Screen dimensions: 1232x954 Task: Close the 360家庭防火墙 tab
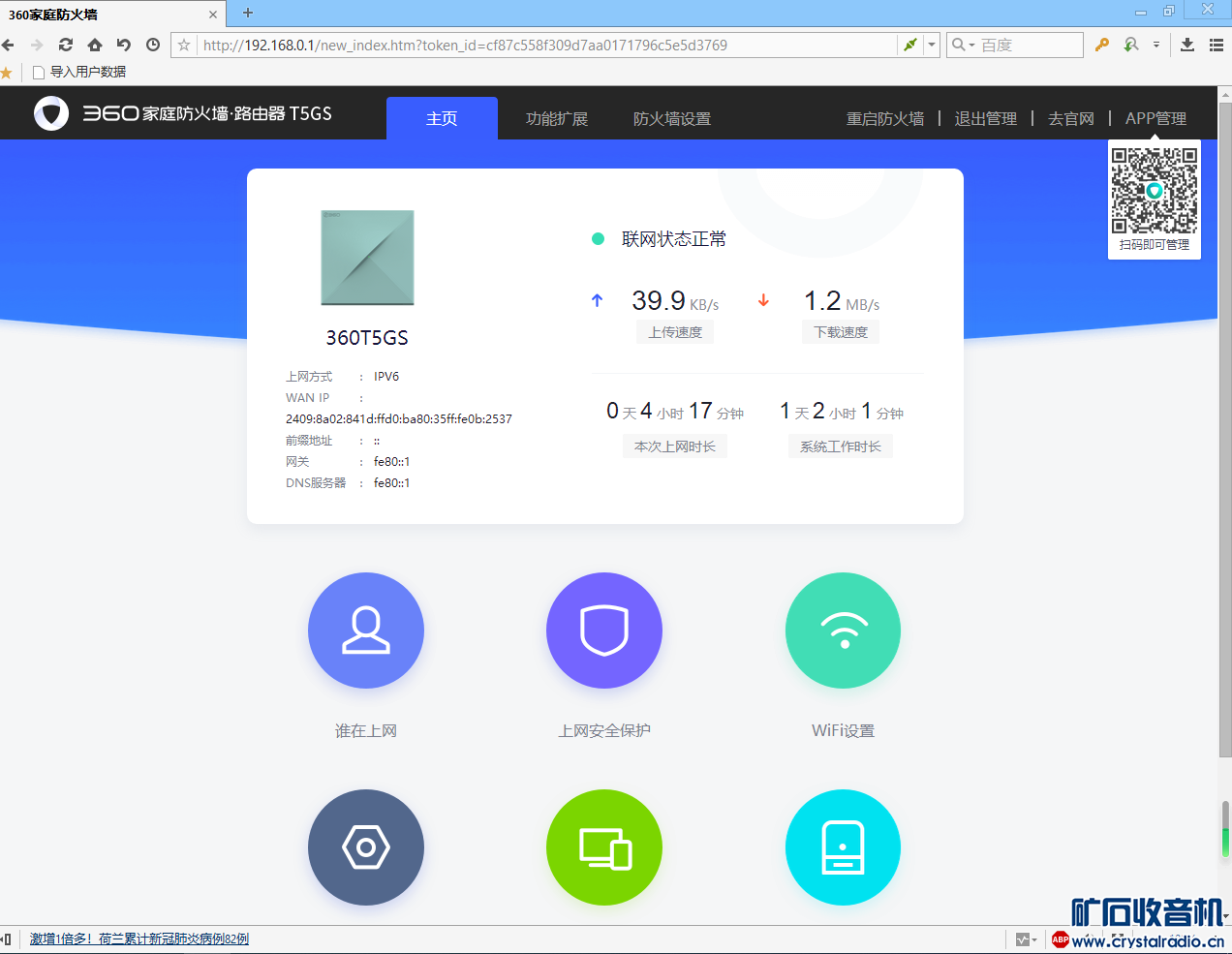click(x=213, y=15)
